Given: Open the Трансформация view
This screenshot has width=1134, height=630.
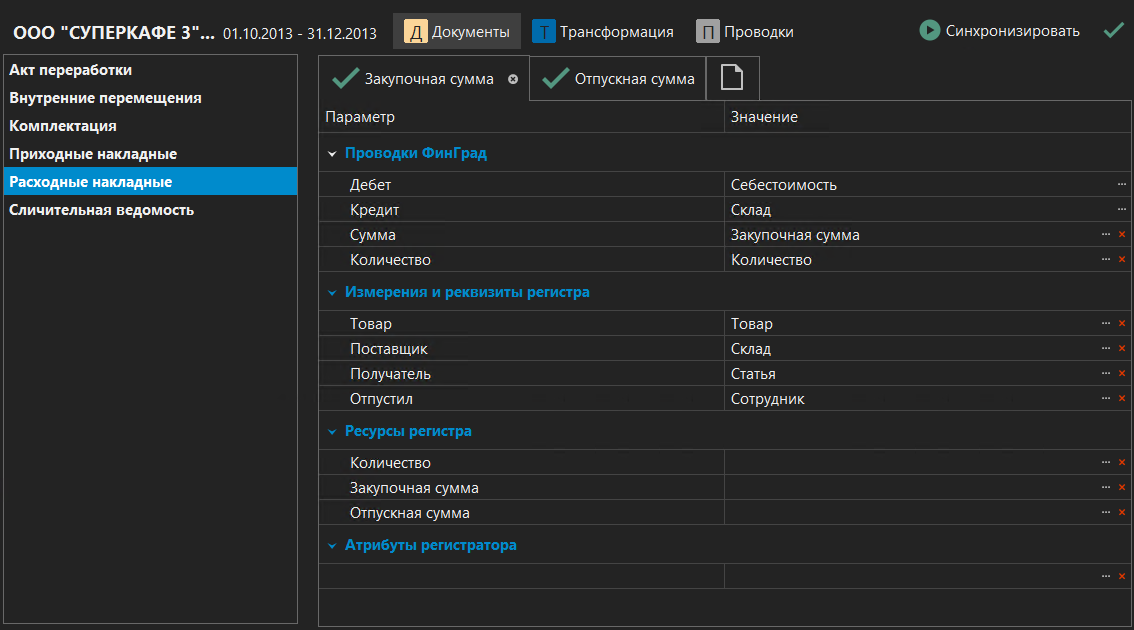Looking at the screenshot, I should pos(603,32).
